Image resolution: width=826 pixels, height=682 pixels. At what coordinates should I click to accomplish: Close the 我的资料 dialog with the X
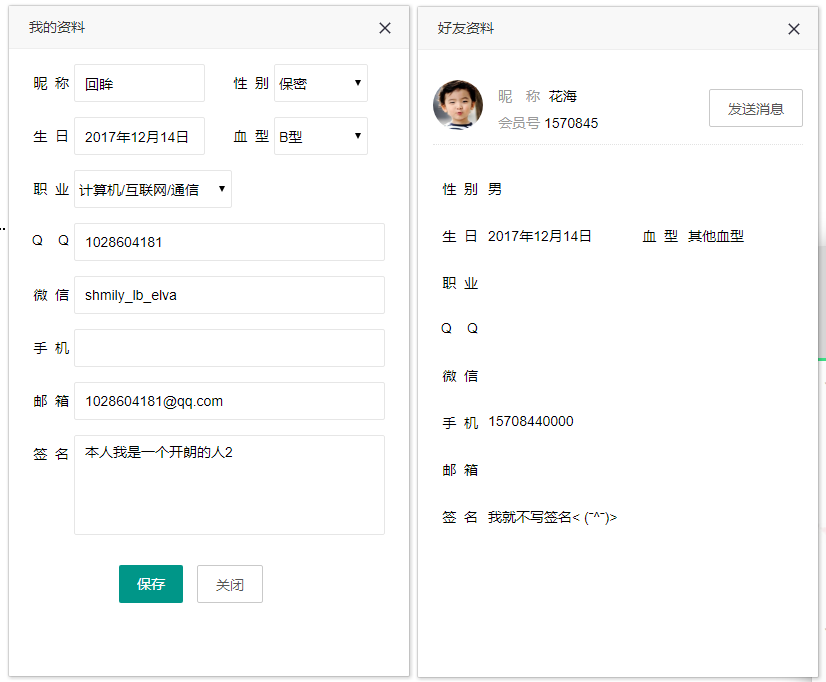point(385,28)
